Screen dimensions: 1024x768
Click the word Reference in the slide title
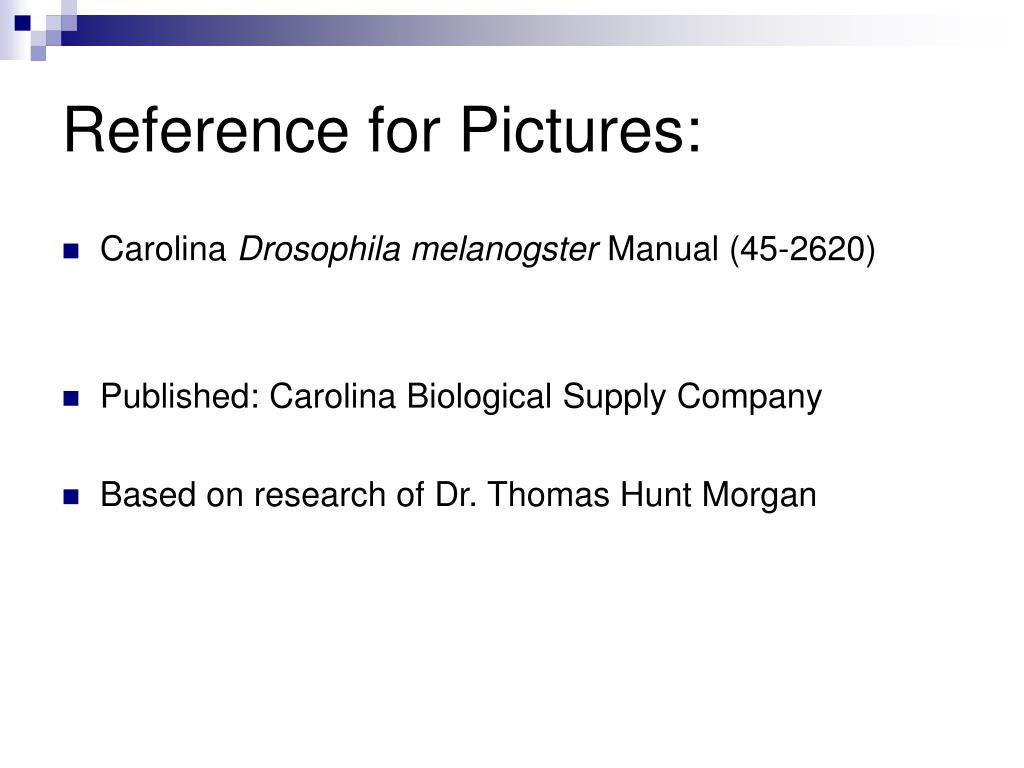click(x=206, y=130)
